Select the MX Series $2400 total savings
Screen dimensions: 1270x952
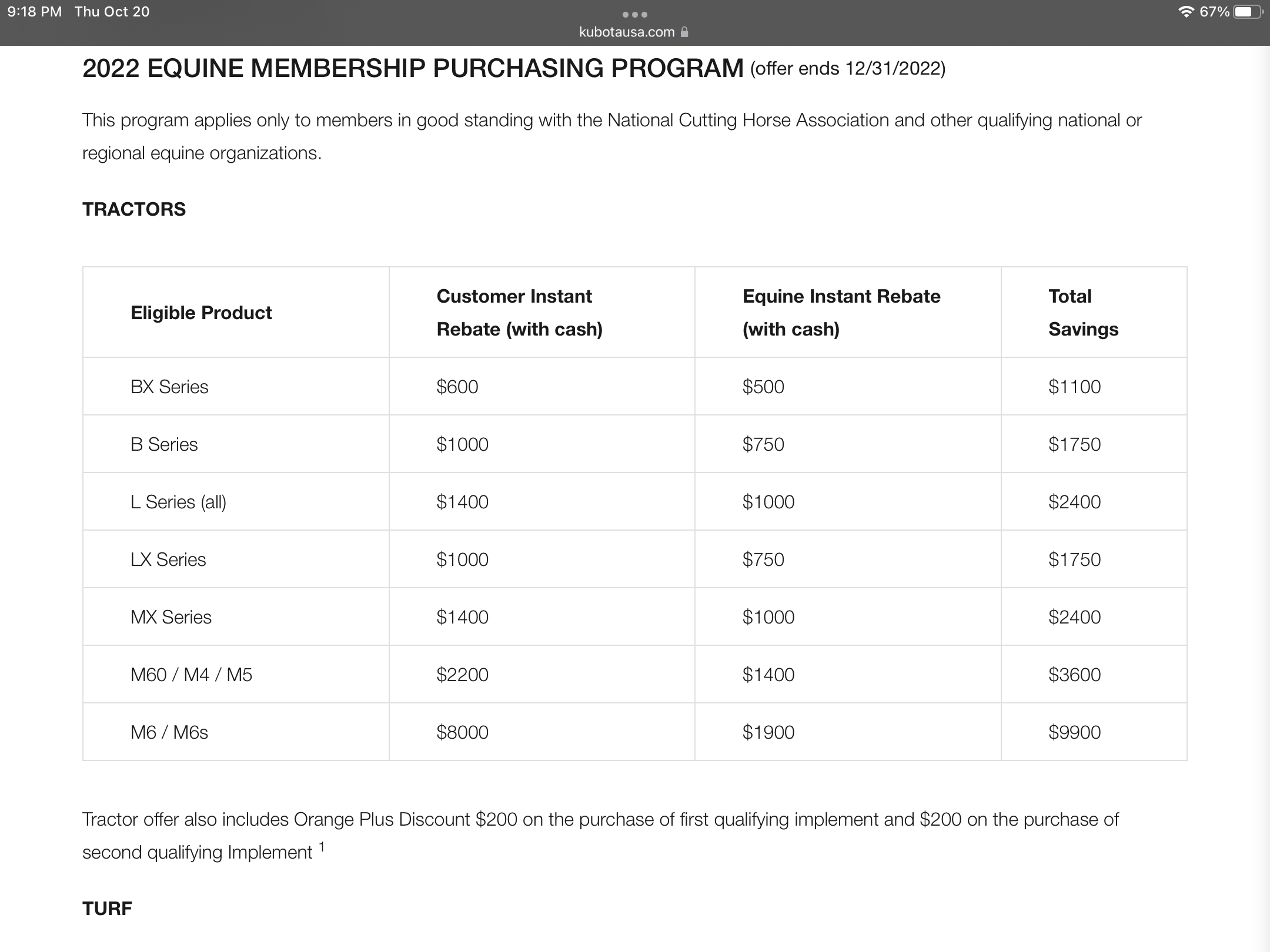(x=1075, y=617)
